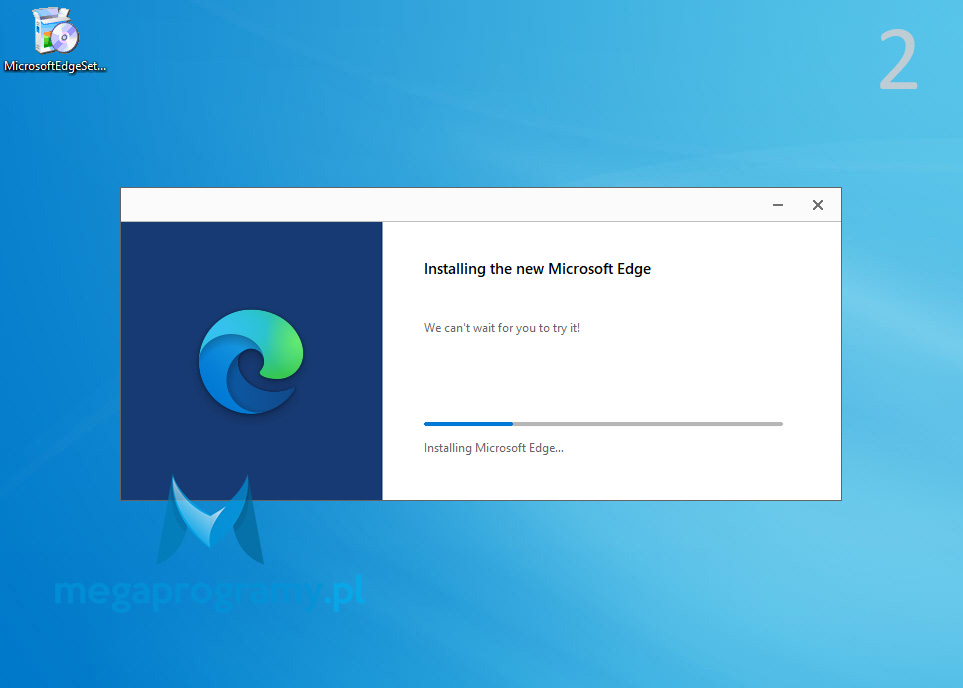
Task: Close the Edge installer window
Action: (x=817, y=205)
